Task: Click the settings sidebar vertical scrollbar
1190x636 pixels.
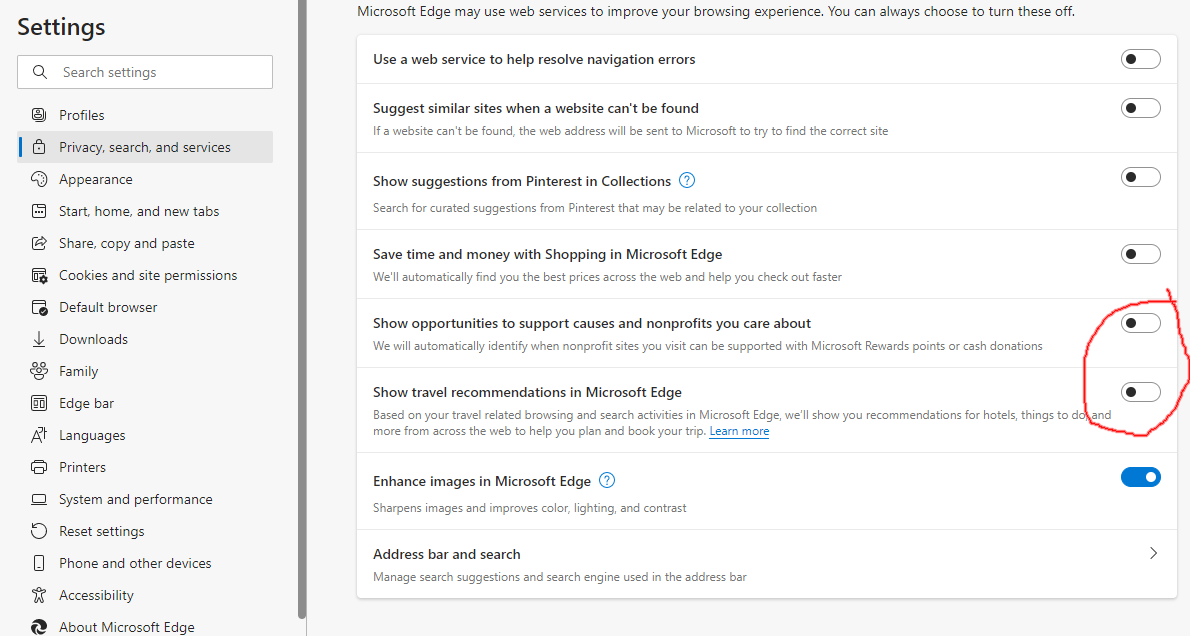Action: tap(302, 300)
